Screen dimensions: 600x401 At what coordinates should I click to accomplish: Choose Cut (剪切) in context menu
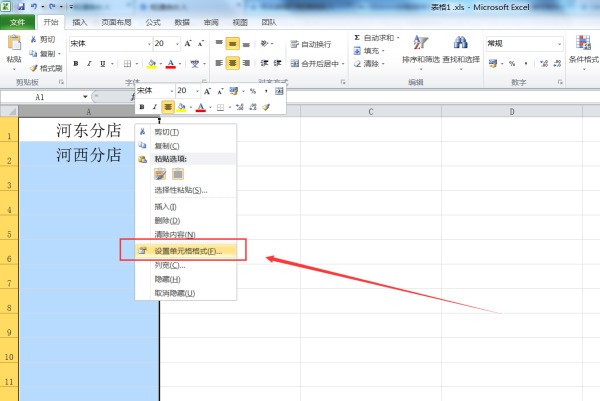[x=186, y=132]
